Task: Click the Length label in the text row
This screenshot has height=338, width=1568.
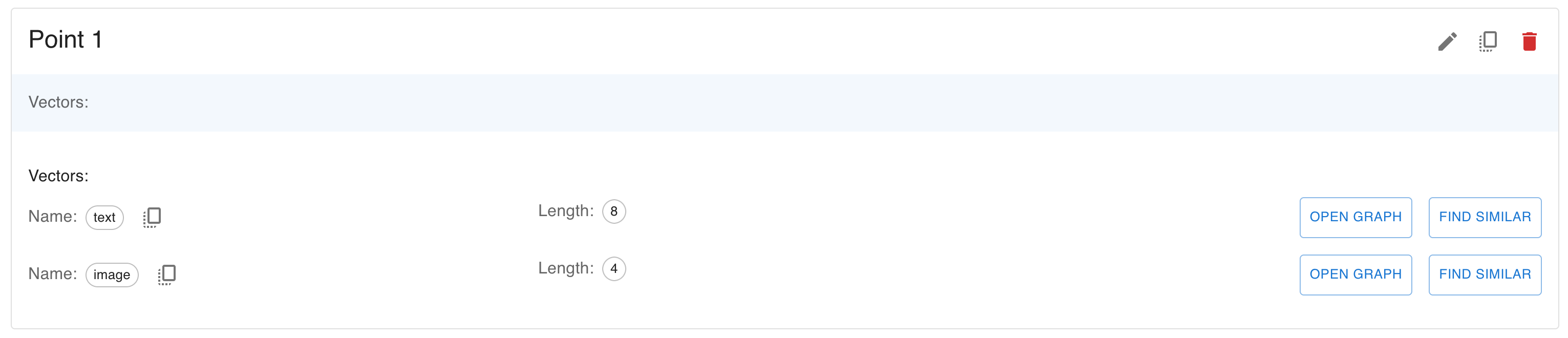Action: point(565,210)
